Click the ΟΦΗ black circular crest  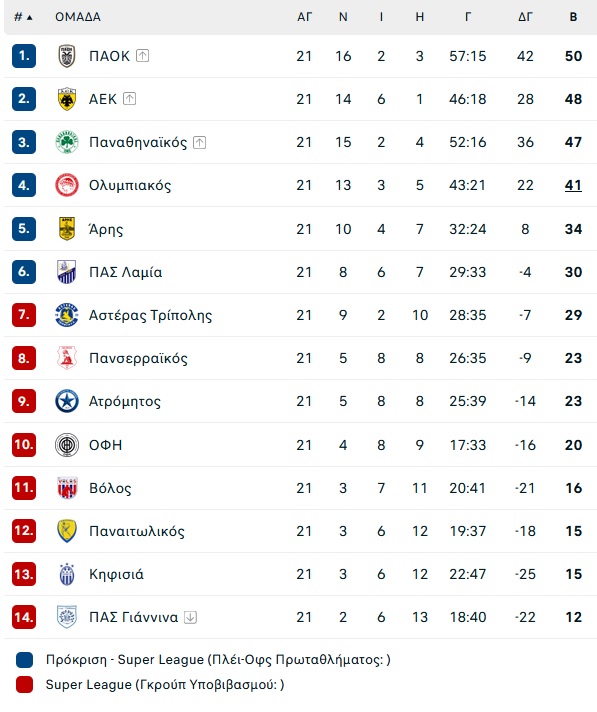point(67,445)
